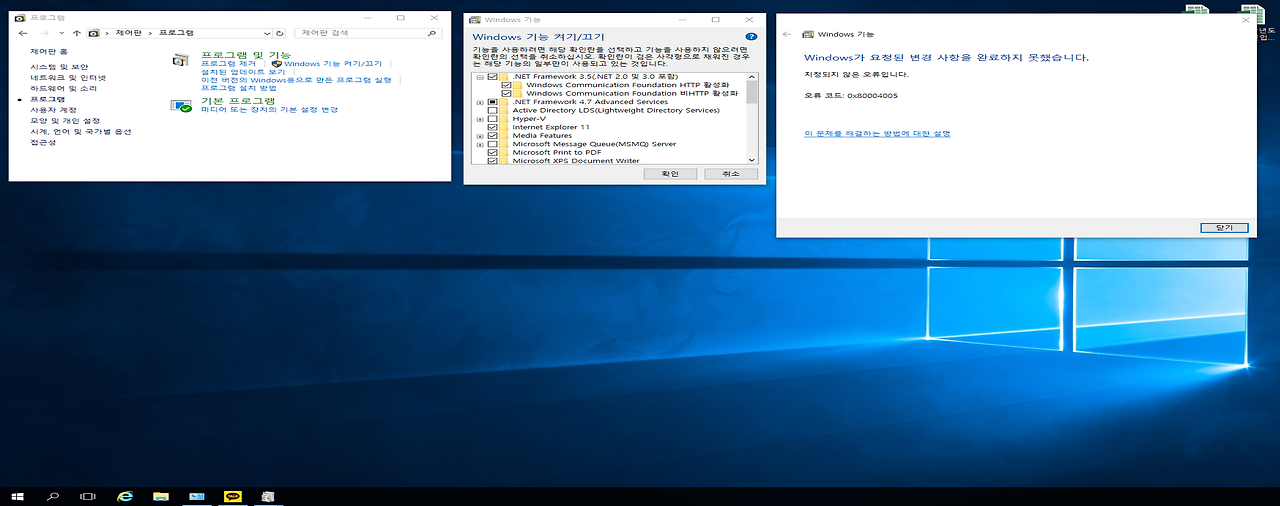Screen dimensions: 1280x506
Task: Open Task View from taskbar
Action: (88, 496)
